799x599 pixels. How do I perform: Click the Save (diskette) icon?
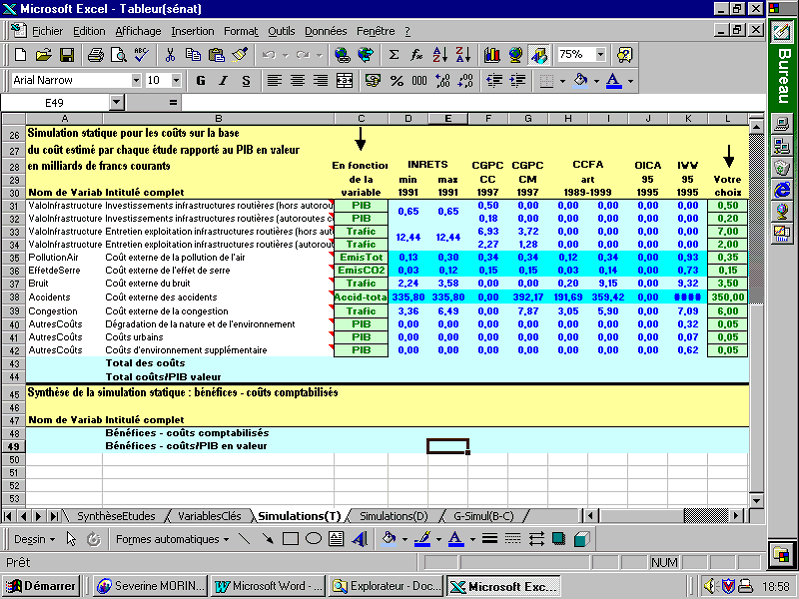pyautogui.click(x=67, y=55)
